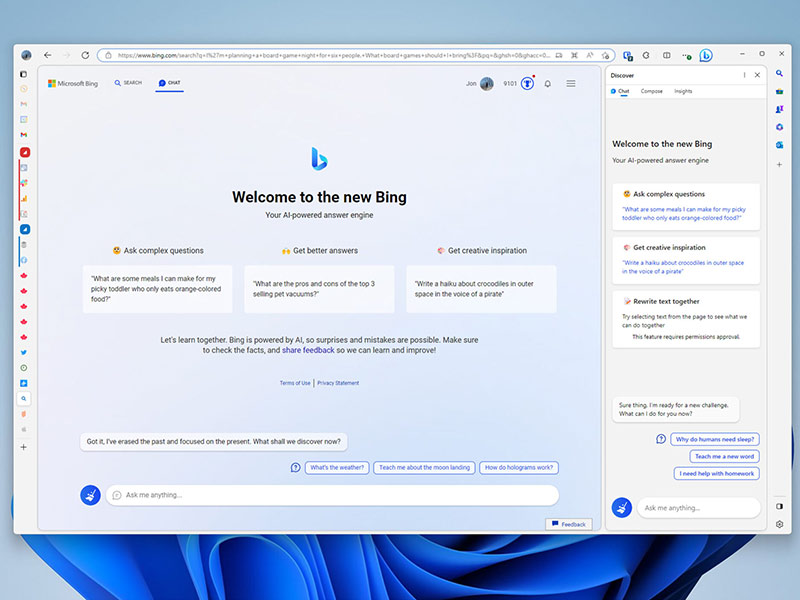The height and width of the screenshot is (600, 800).
Task: Open the Gmail vertical tab with the red M
Action: [x=23, y=135]
